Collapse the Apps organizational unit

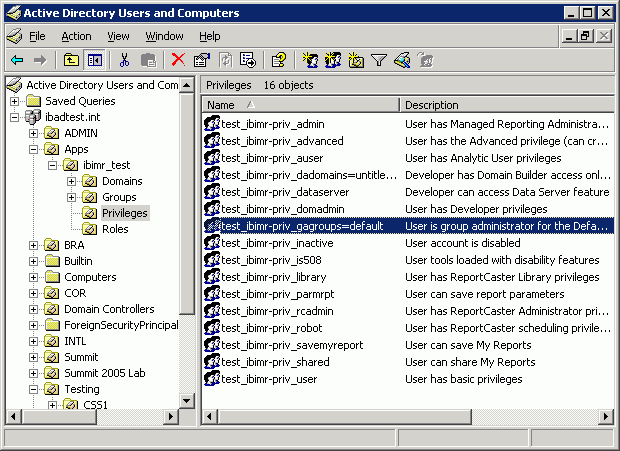33,149
